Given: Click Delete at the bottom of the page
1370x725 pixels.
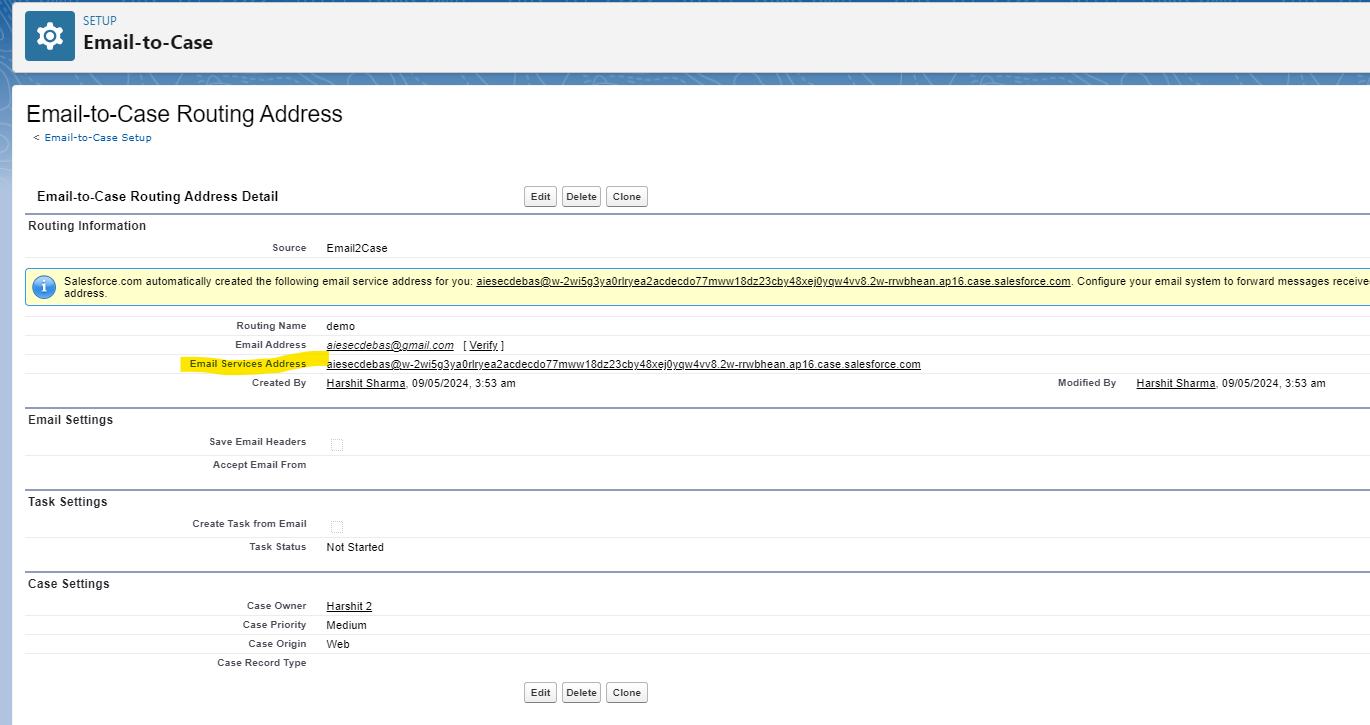Looking at the screenshot, I should point(581,692).
